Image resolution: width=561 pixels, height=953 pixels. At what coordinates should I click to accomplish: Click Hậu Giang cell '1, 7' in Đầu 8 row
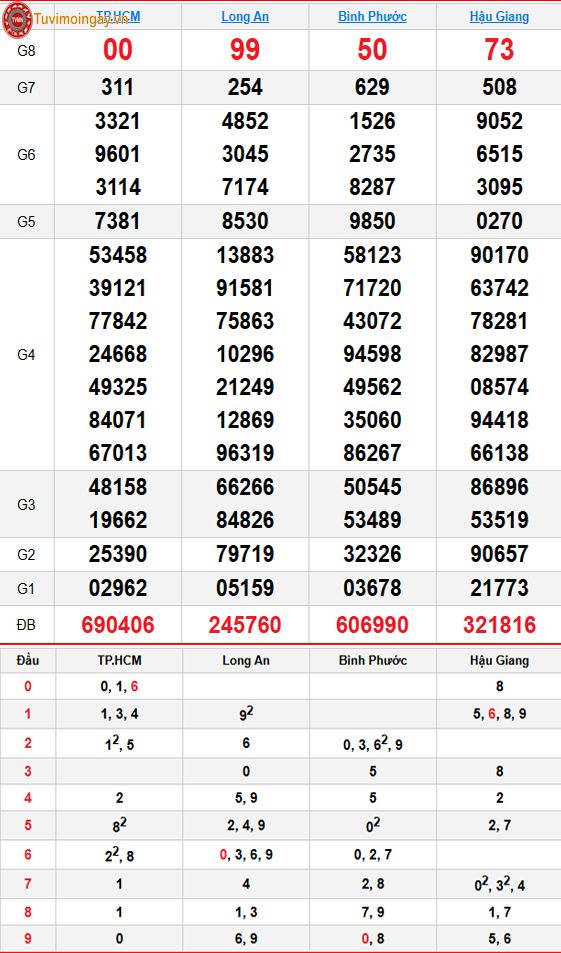(x=500, y=912)
